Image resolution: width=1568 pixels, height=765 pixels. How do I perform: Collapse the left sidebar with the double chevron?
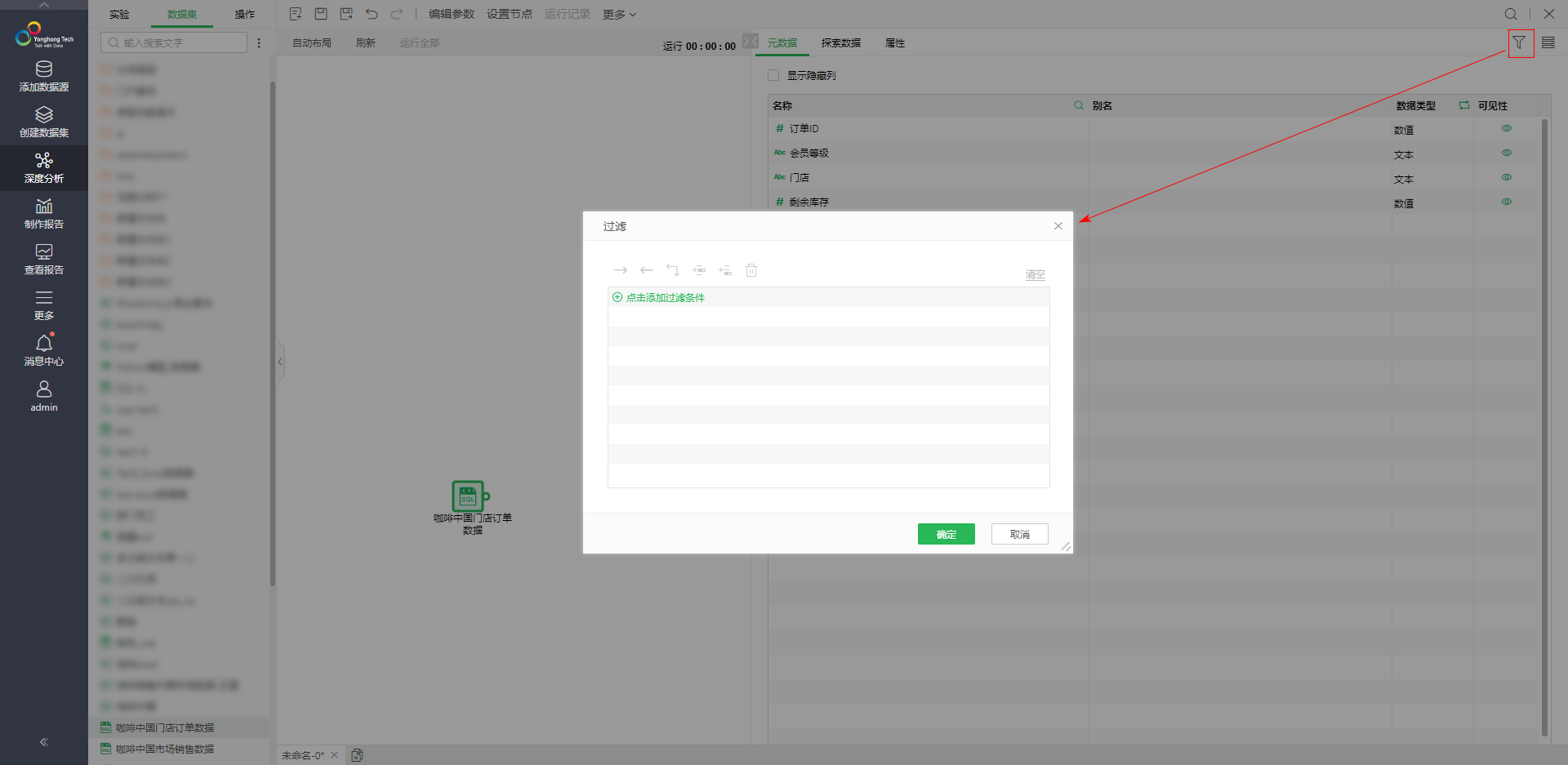click(x=44, y=742)
